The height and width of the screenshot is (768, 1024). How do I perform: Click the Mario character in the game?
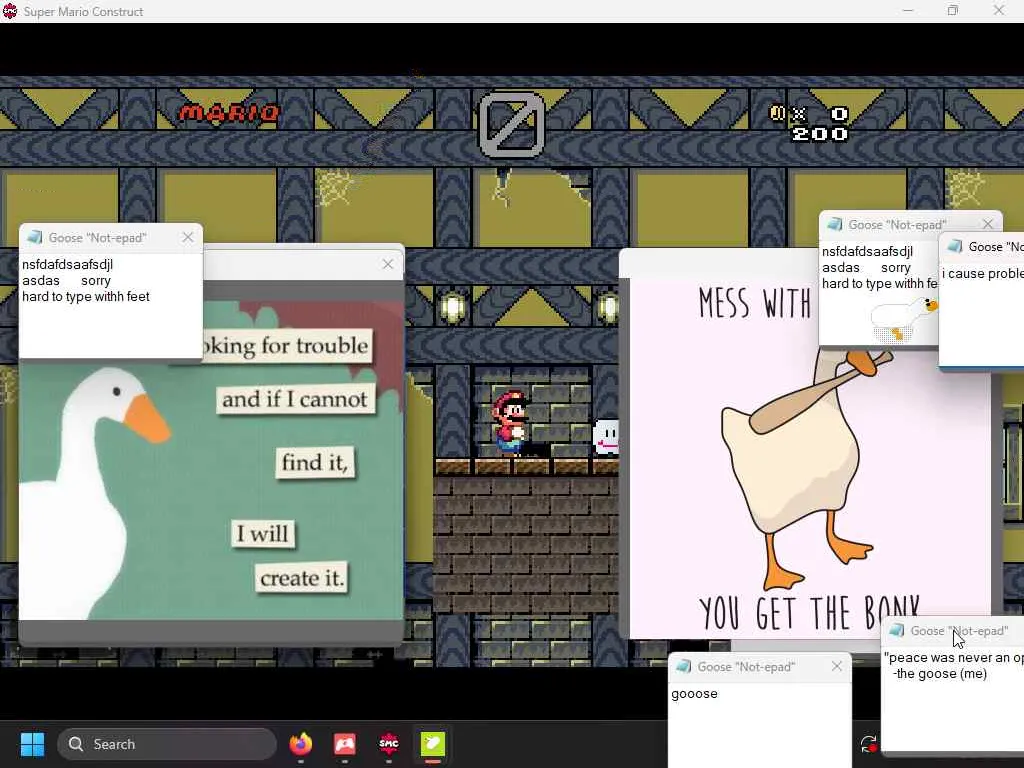coord(510,423)
